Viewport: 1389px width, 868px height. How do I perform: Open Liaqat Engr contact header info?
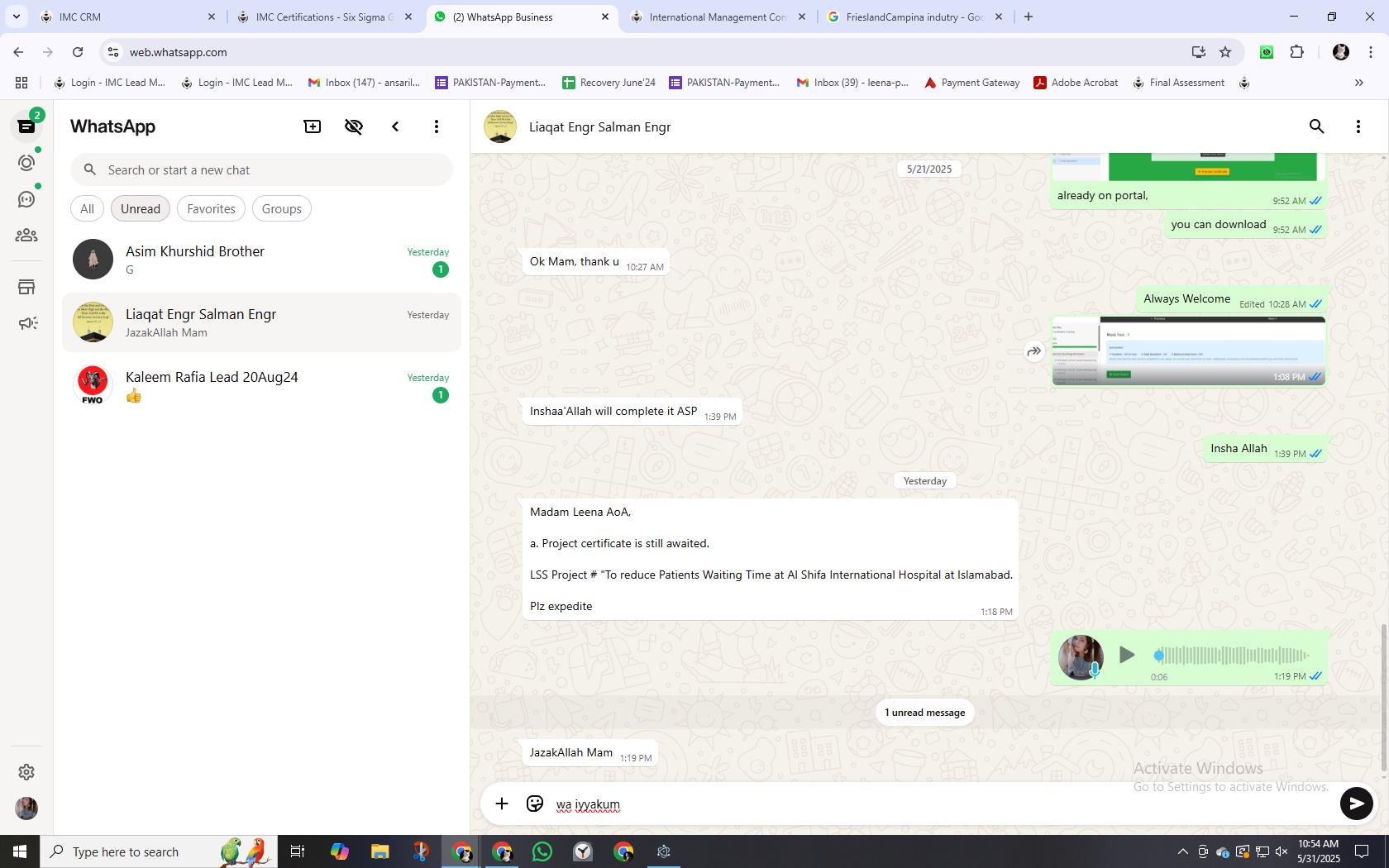tap(599, 126)
